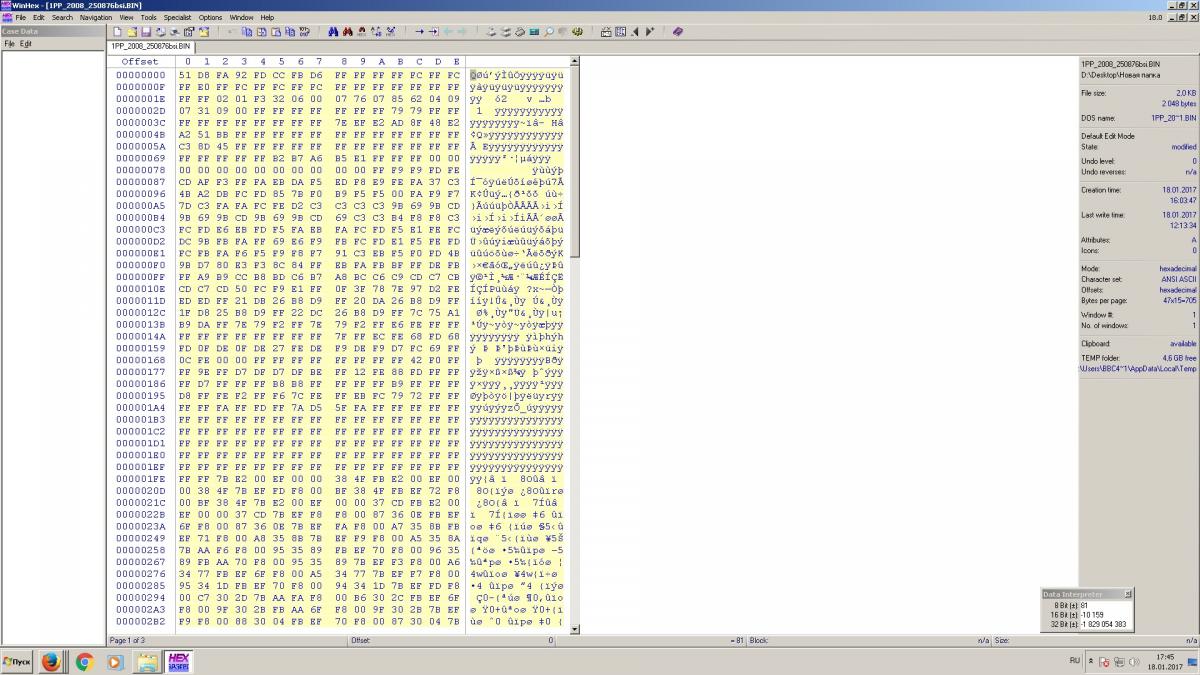Click the 8 Bit value 81 in Data Interpreter
Image resolution: width=1200 pixels, height=675 pixels.
click(x=1084, y=605)
